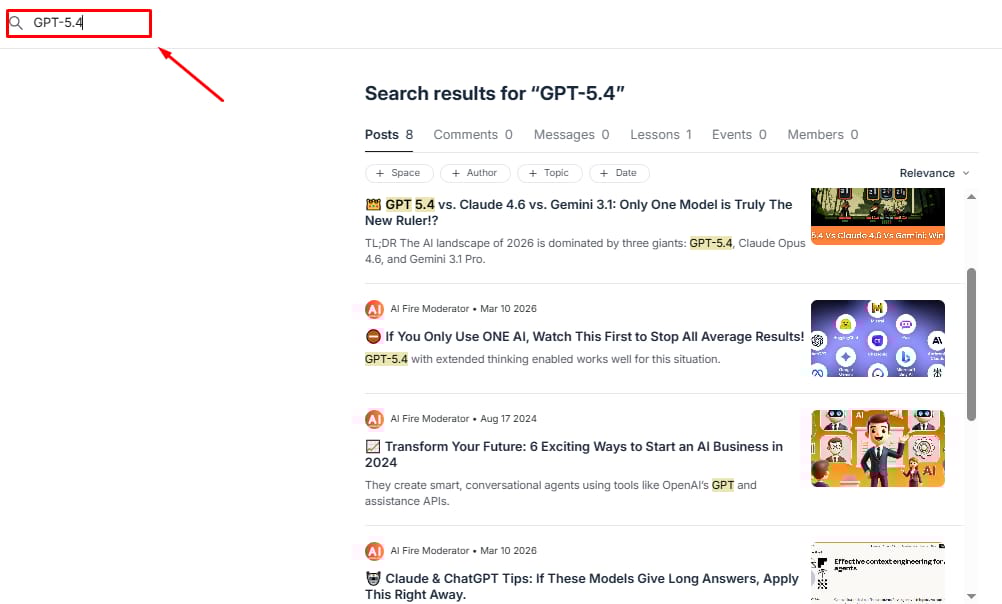Click the search magnifying glass icon
The width and height of the screenshot is (1002, 604).
tap(16, 22)
